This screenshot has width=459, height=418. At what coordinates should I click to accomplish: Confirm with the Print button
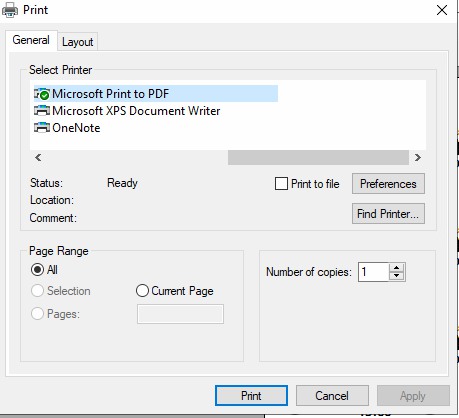pyautogui.click(x=251, y=396)
